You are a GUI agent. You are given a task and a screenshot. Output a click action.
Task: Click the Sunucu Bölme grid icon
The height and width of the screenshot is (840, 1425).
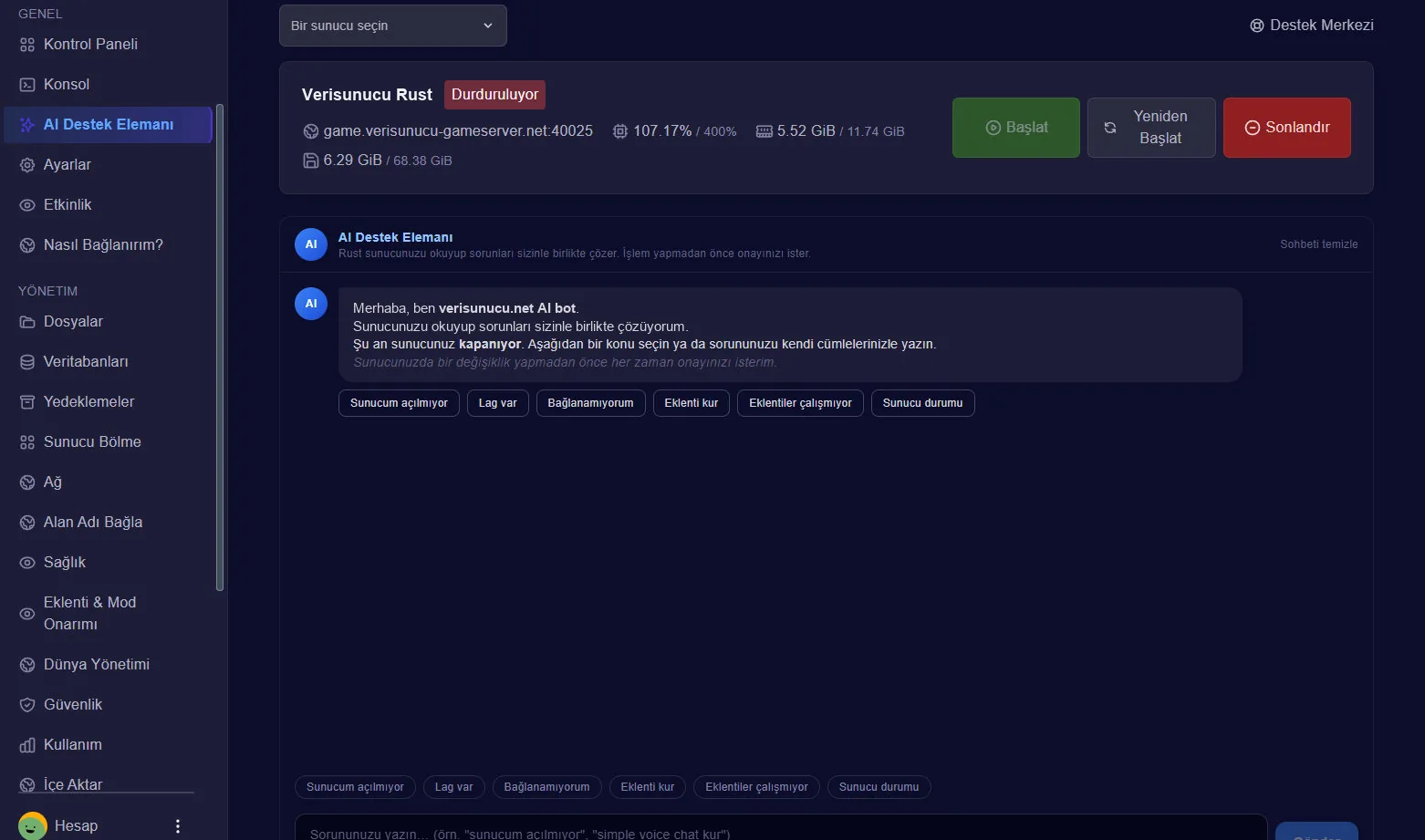(x=27, y=442)
